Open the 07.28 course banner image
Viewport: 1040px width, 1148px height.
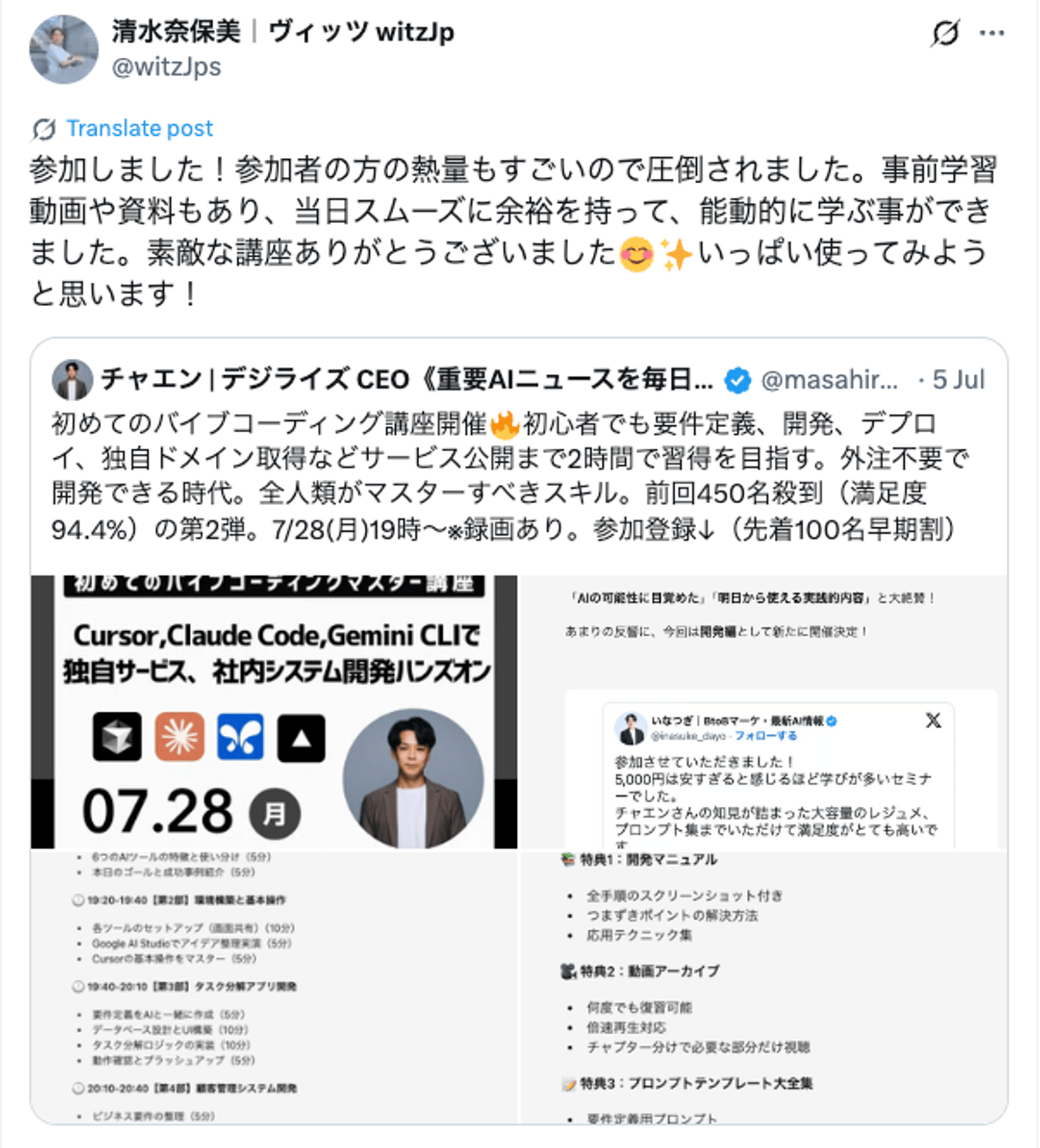[x=274, y=711]
